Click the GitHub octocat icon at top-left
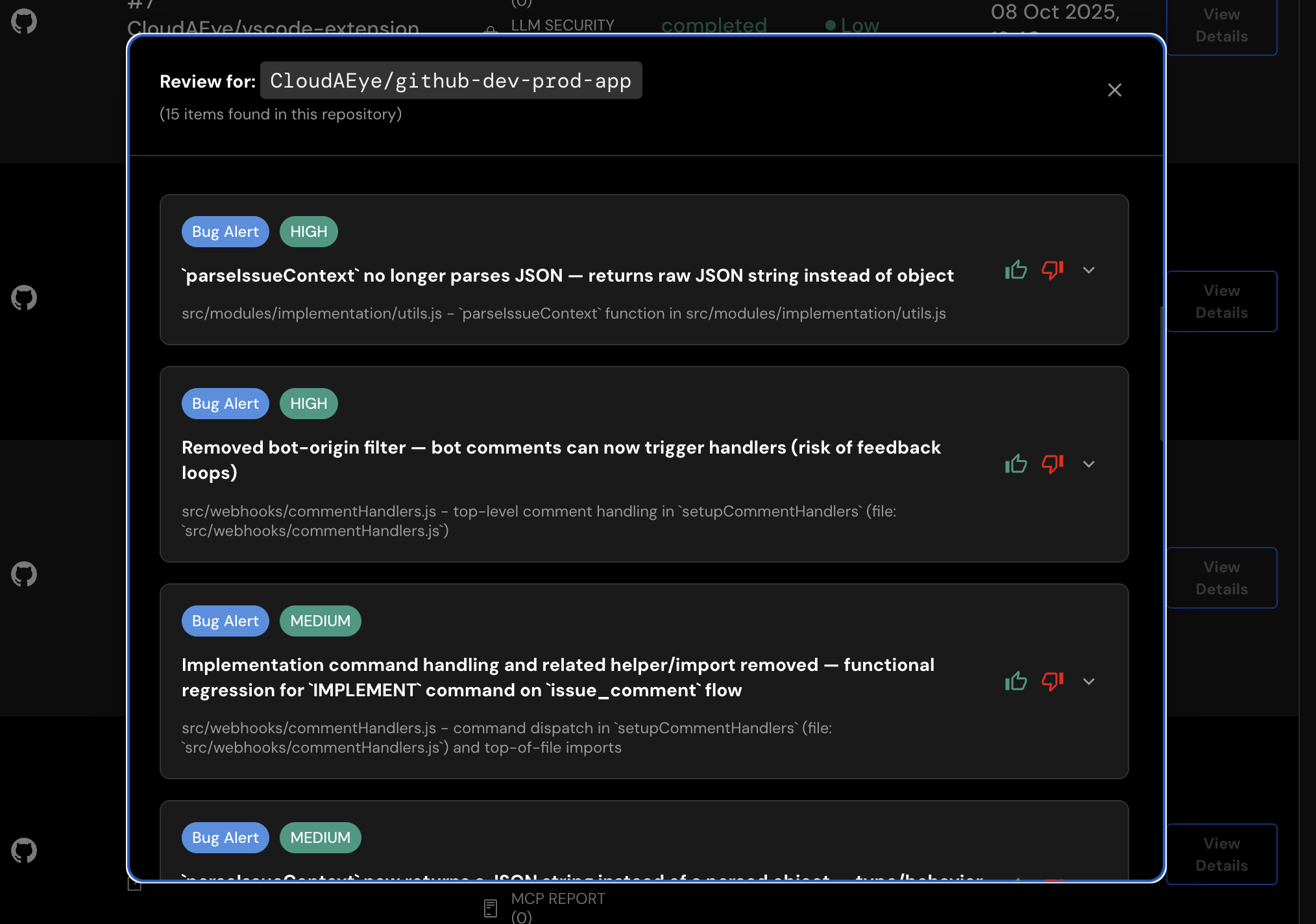The width and height of the screenshot is (1316, 924). pos(23,21)
